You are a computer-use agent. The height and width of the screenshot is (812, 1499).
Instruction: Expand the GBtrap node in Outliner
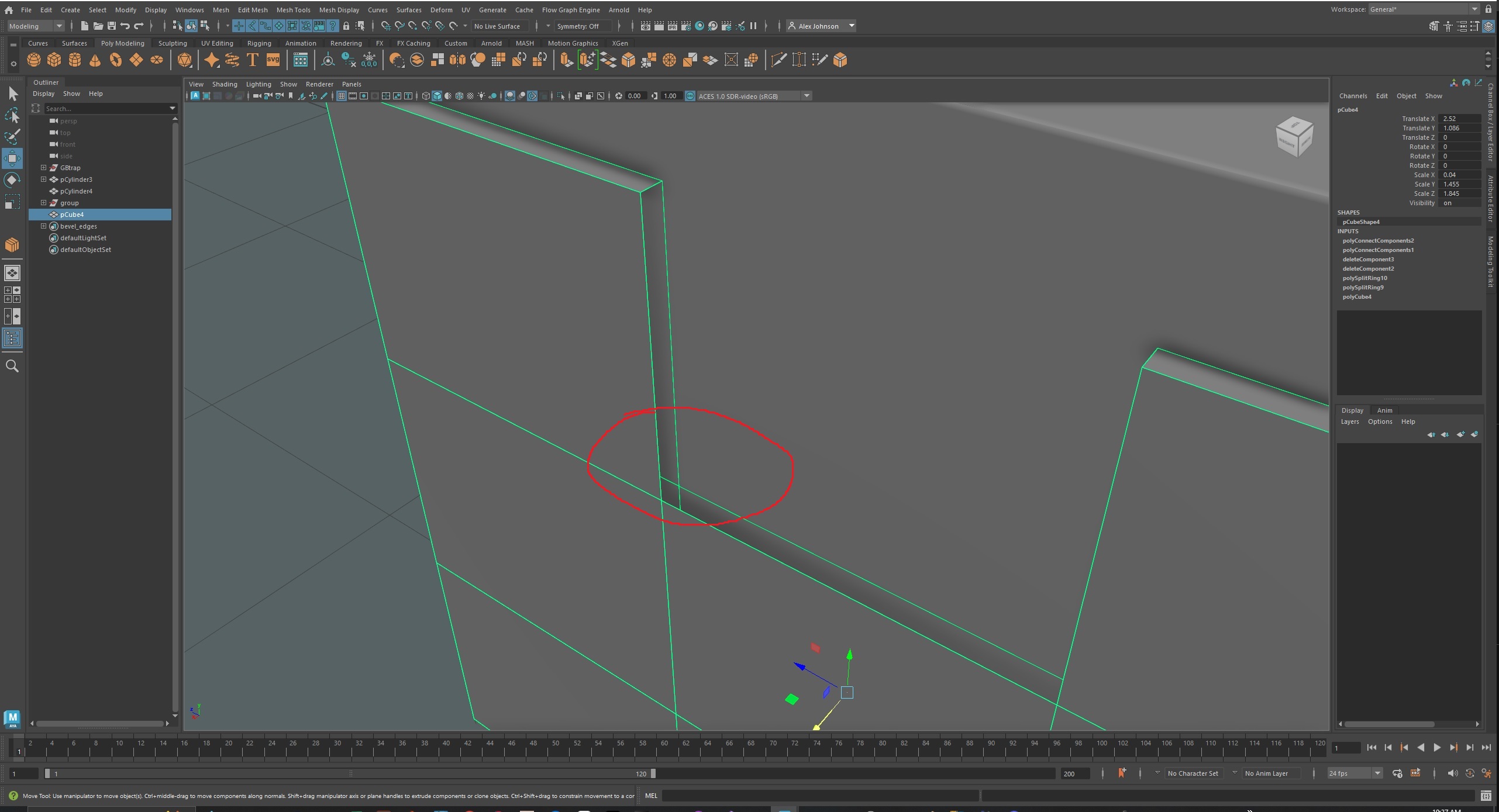point(43,168)
